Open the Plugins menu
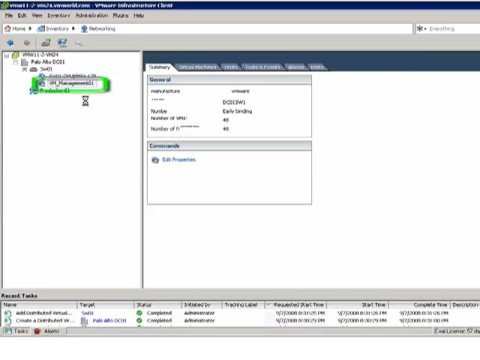The width and height of the screenshot is (480, 360). tap(120, 15)
